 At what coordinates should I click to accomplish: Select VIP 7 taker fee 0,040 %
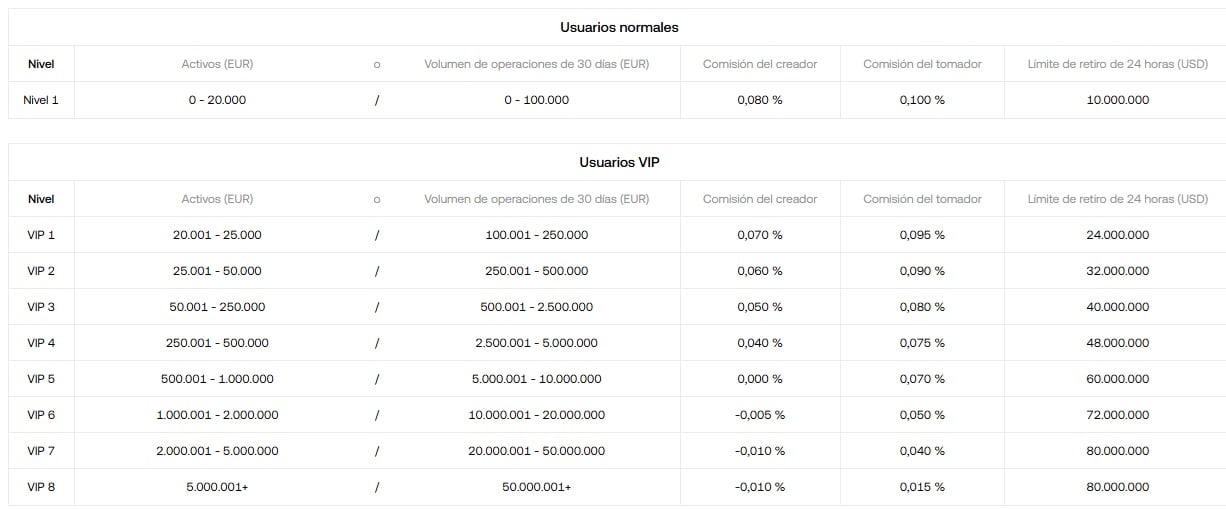coord(922,451)
